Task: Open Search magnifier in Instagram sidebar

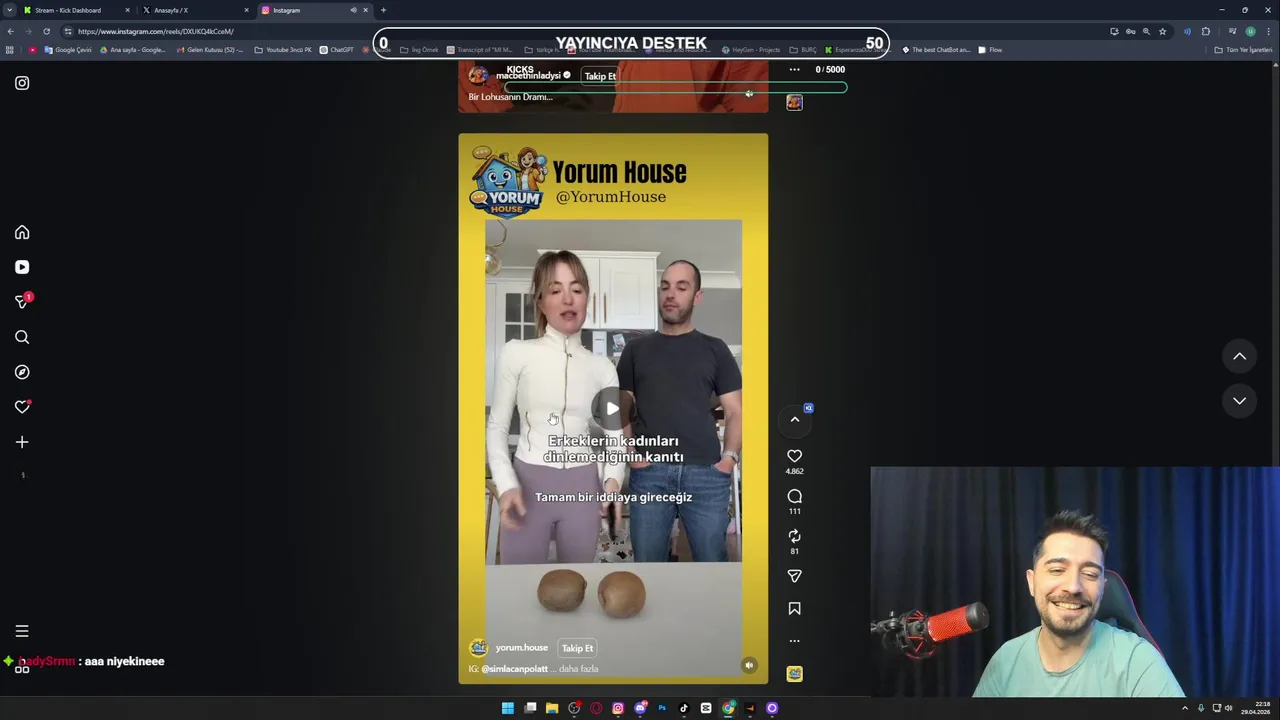Action: point(22,337)
